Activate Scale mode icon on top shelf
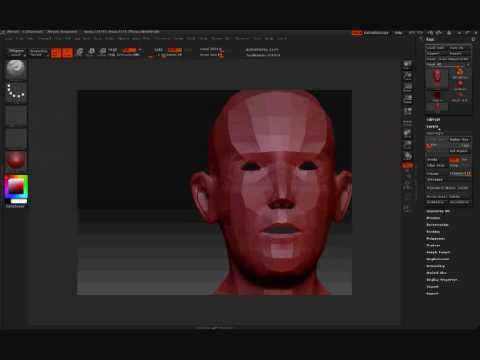480x360 pixels. click(x=91, y=52)
